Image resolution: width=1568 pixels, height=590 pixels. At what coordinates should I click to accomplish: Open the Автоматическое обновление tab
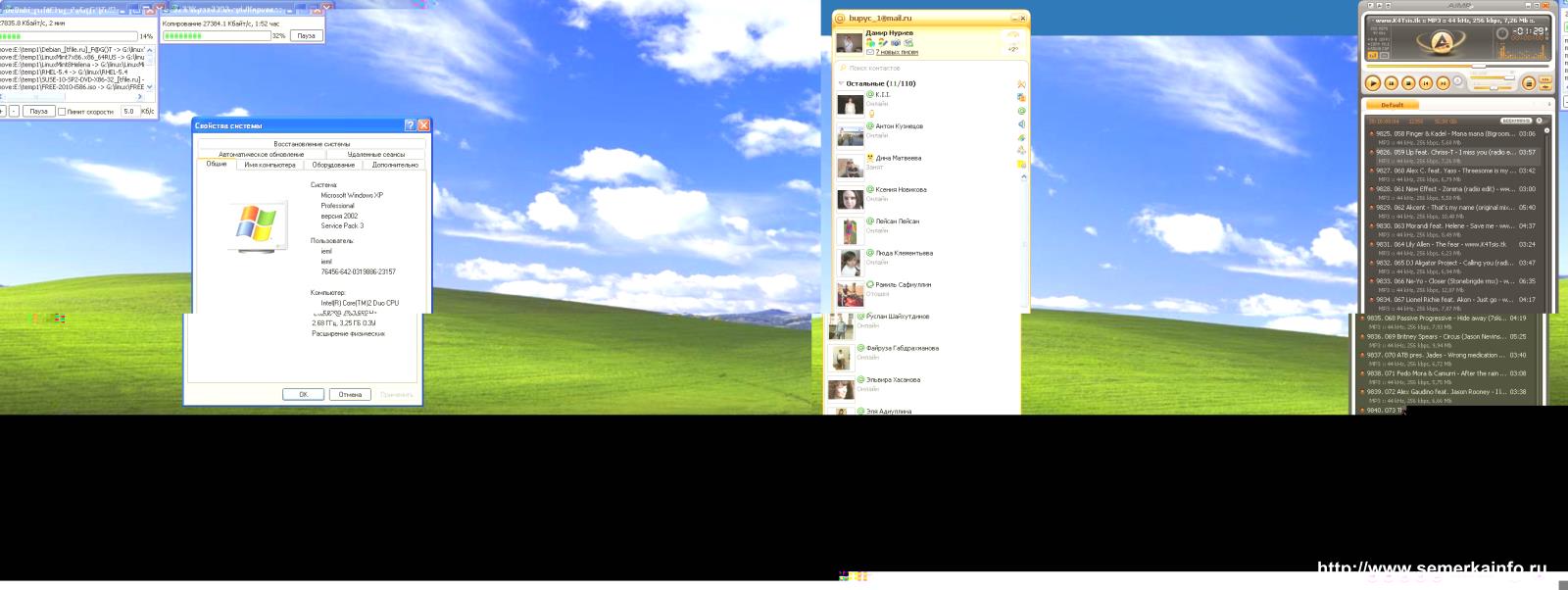click(262, 155)
